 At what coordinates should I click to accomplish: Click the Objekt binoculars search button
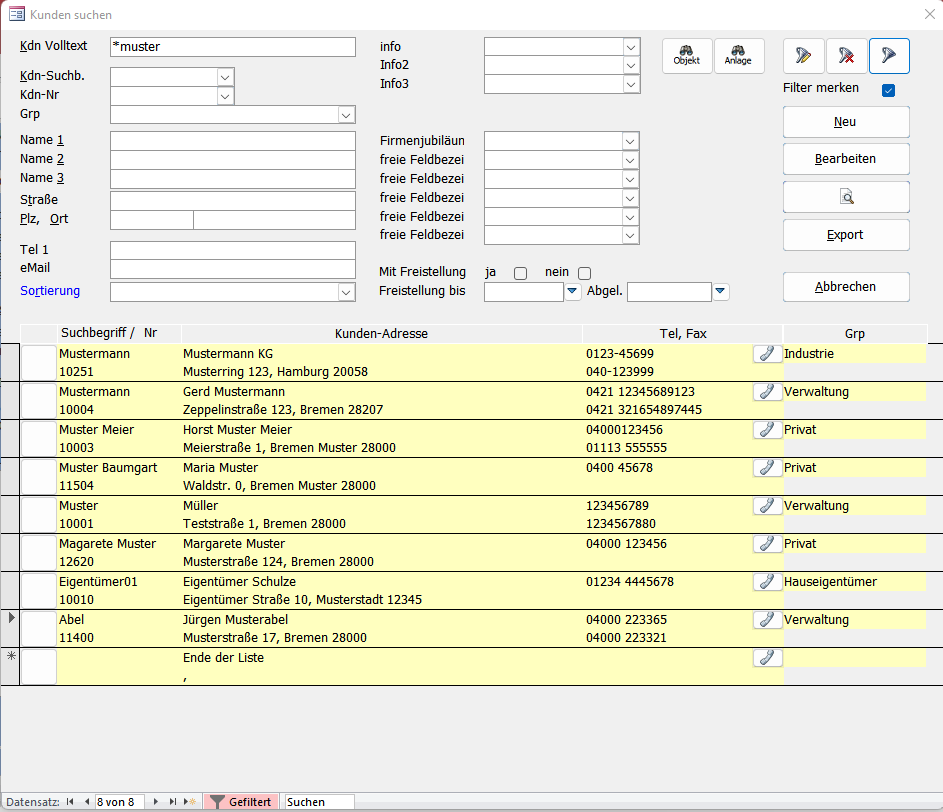click(687, 56)
